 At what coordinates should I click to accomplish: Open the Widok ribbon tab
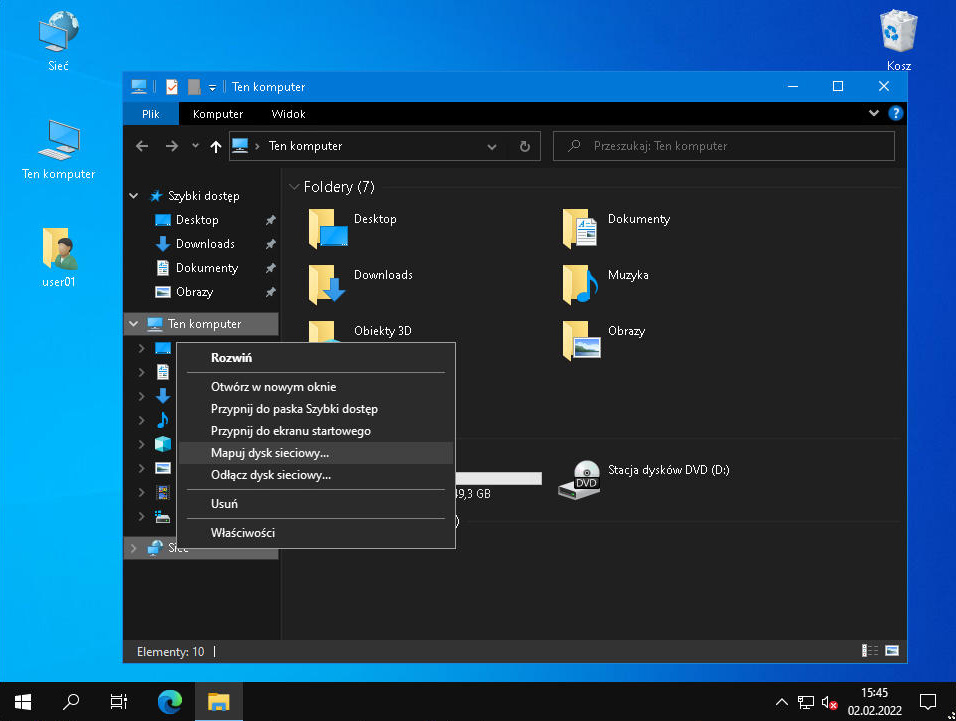point(288,114)
